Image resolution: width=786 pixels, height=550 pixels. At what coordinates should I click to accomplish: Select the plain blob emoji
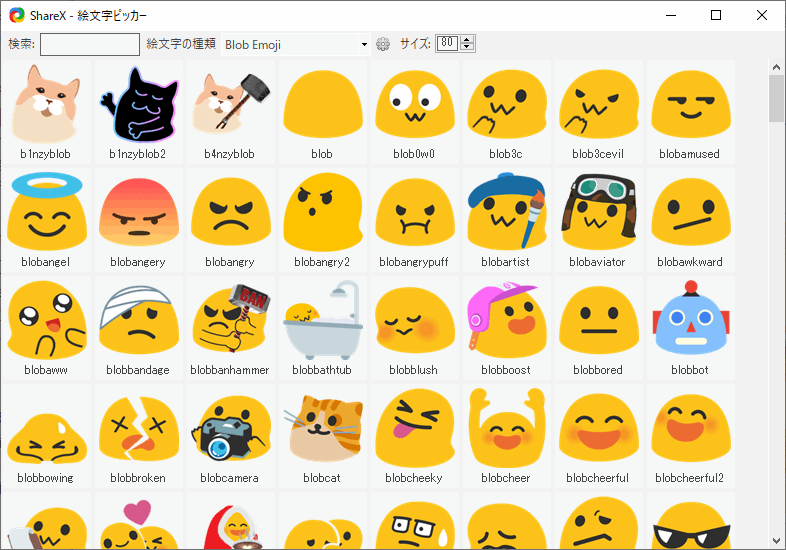coord(323,112)
